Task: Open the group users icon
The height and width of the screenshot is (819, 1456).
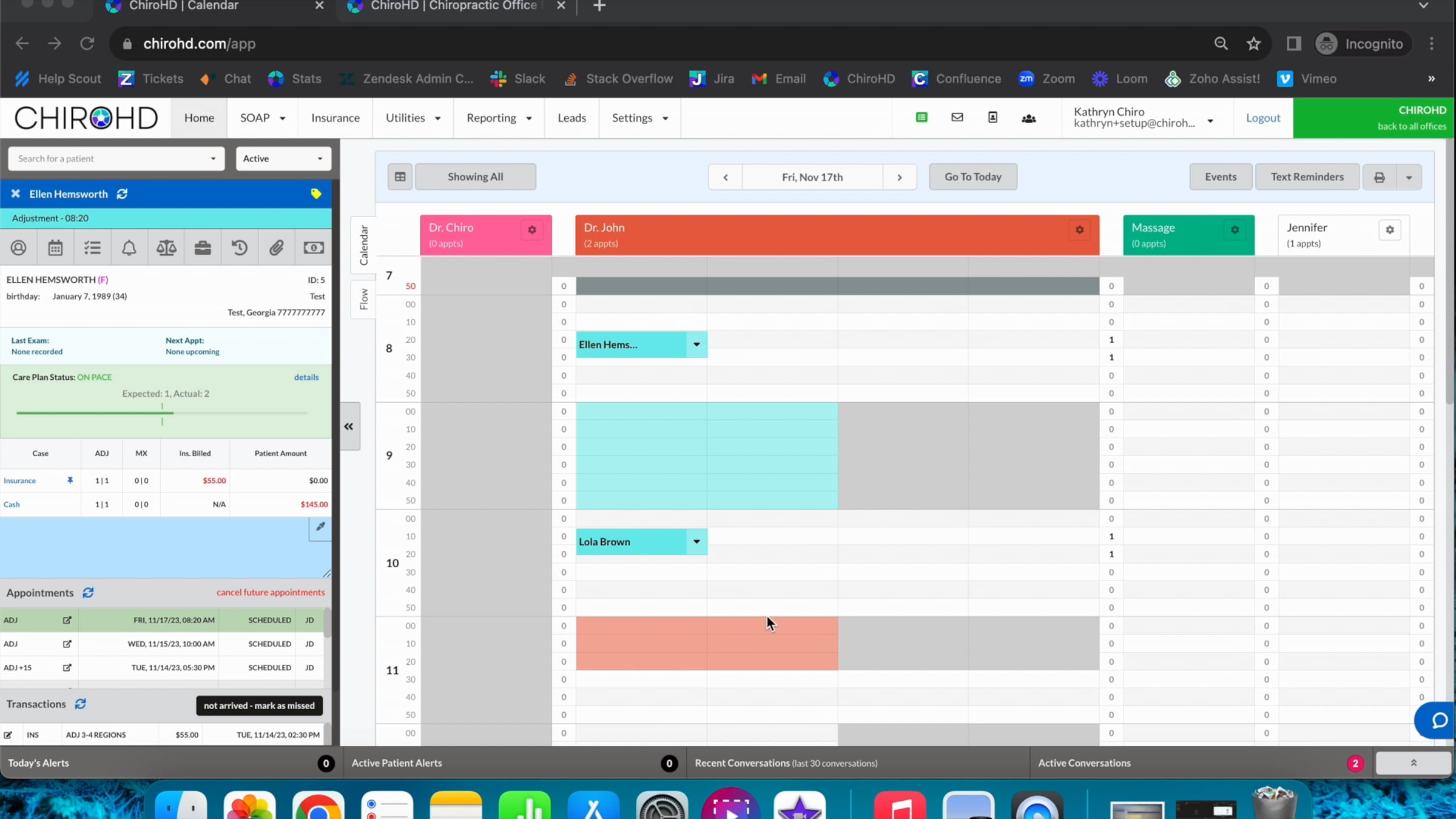Action: (x=1029, y=118)
